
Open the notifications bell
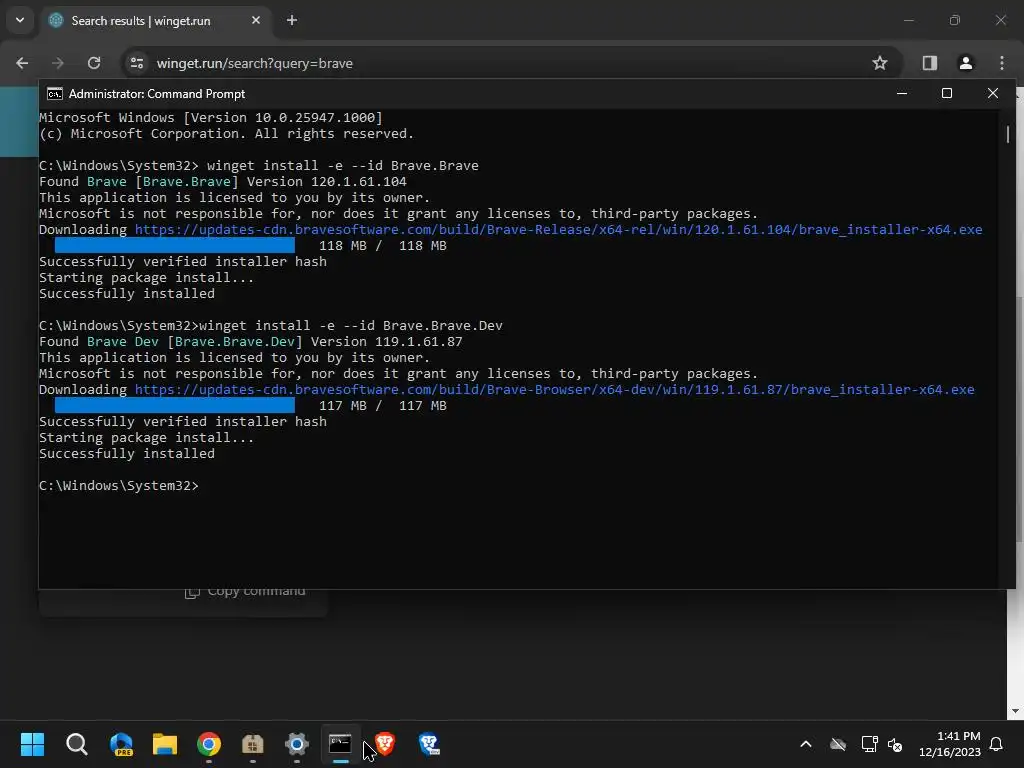click(996, 744)
